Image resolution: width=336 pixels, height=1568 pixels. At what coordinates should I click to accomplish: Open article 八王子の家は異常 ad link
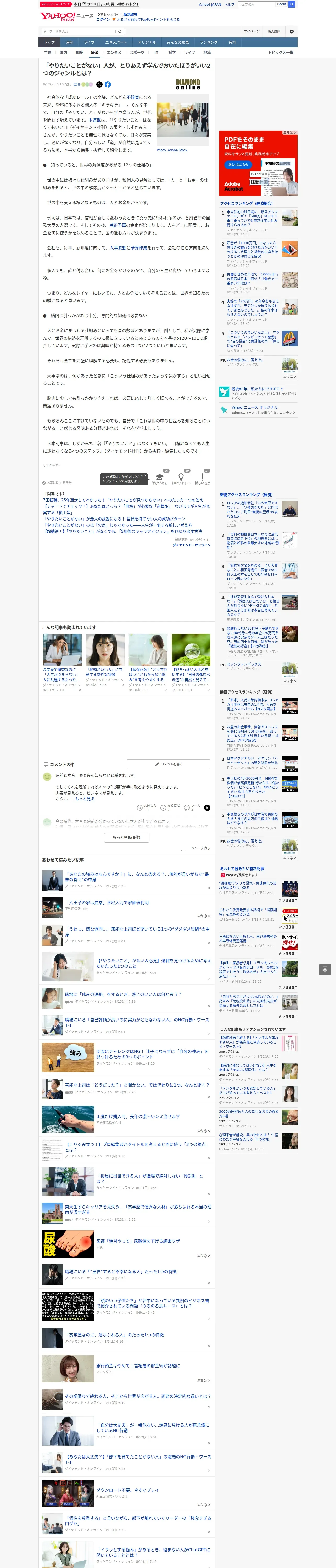(107, 903)
